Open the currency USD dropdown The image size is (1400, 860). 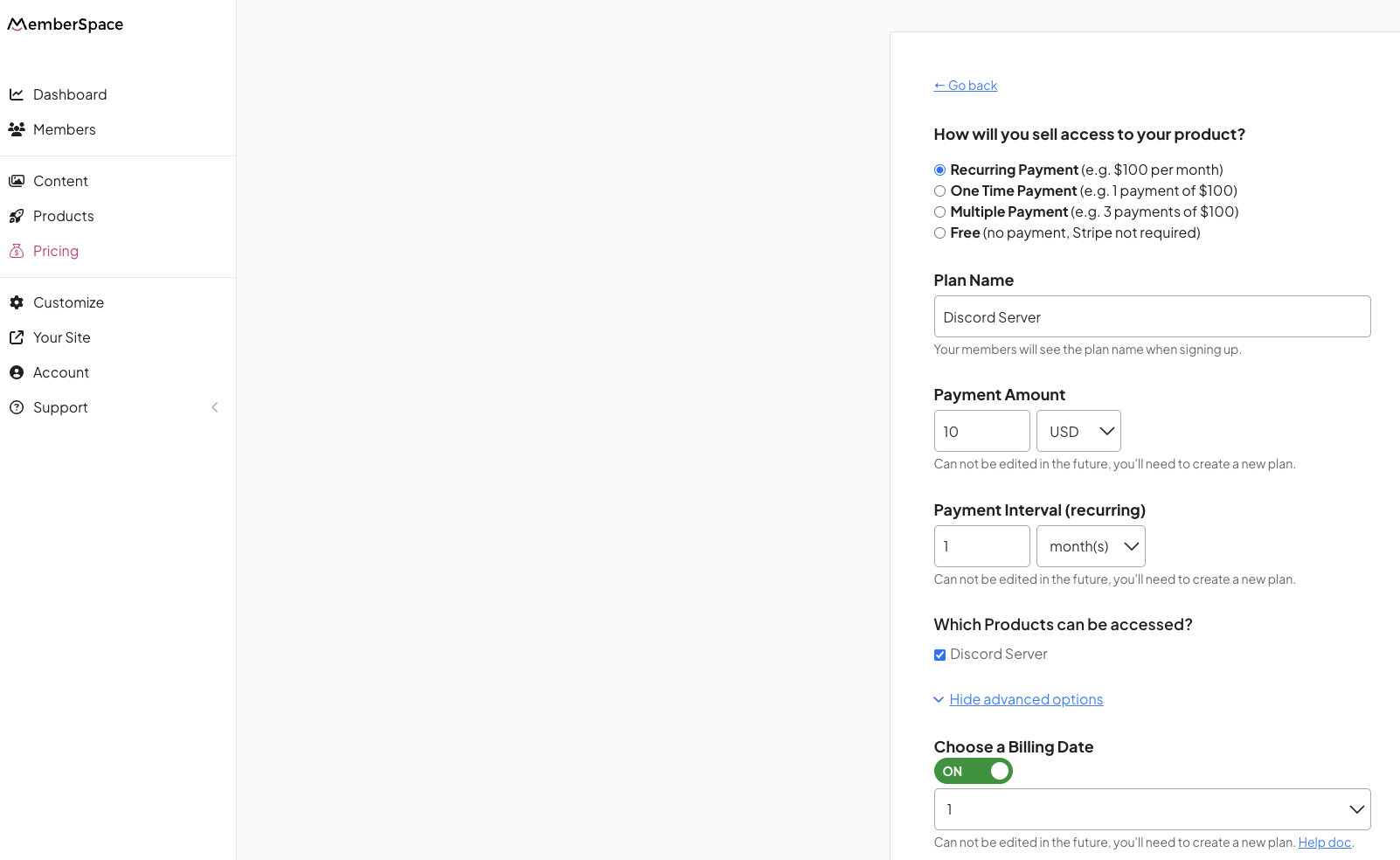pyautogui.click(x=1078, y=431)
